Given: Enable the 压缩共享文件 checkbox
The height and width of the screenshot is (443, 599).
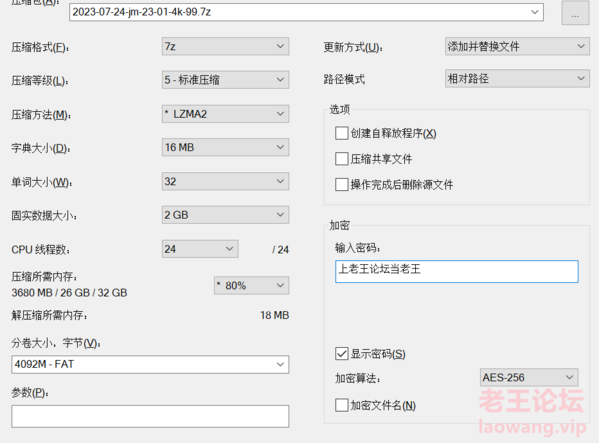Looking at the screenshot, I should (x=342, y=159).
